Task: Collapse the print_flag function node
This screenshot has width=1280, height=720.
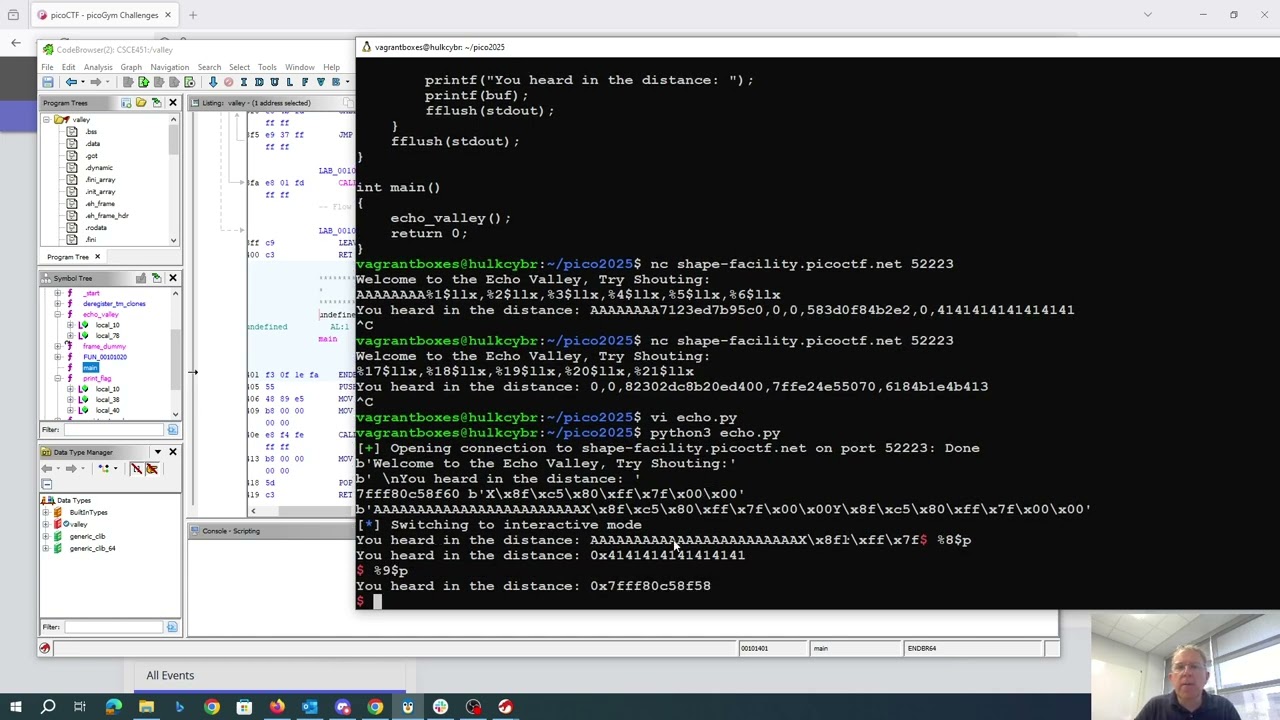Action: [57, 378]
